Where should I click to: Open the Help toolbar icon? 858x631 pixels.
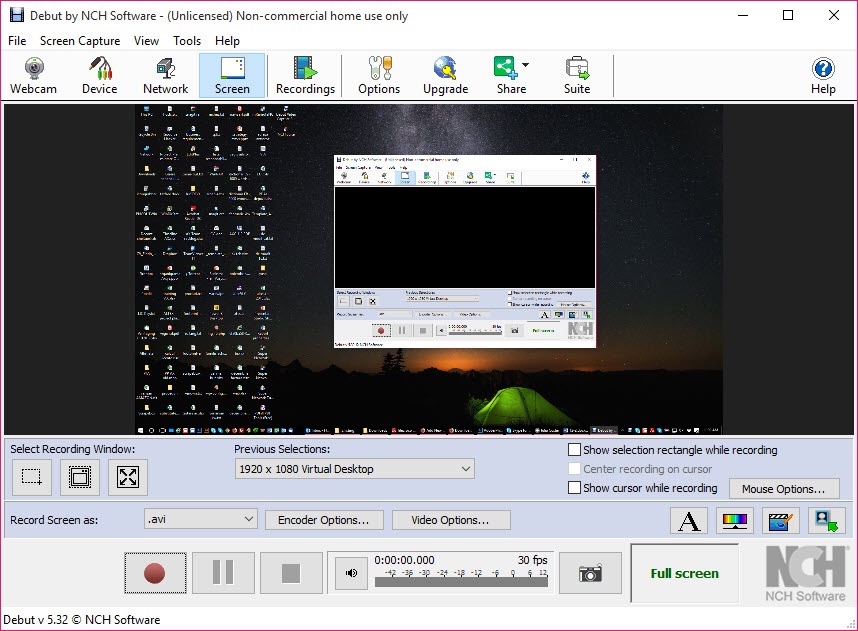click(x=823, y=76)
